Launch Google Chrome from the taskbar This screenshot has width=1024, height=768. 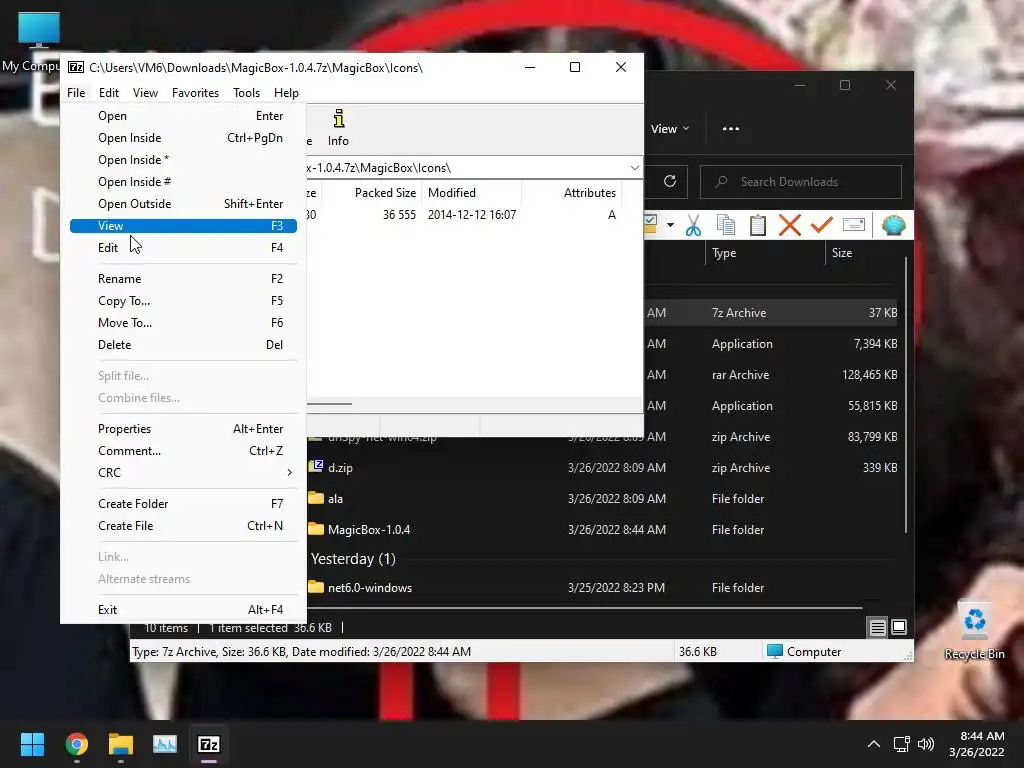point(76,744)
